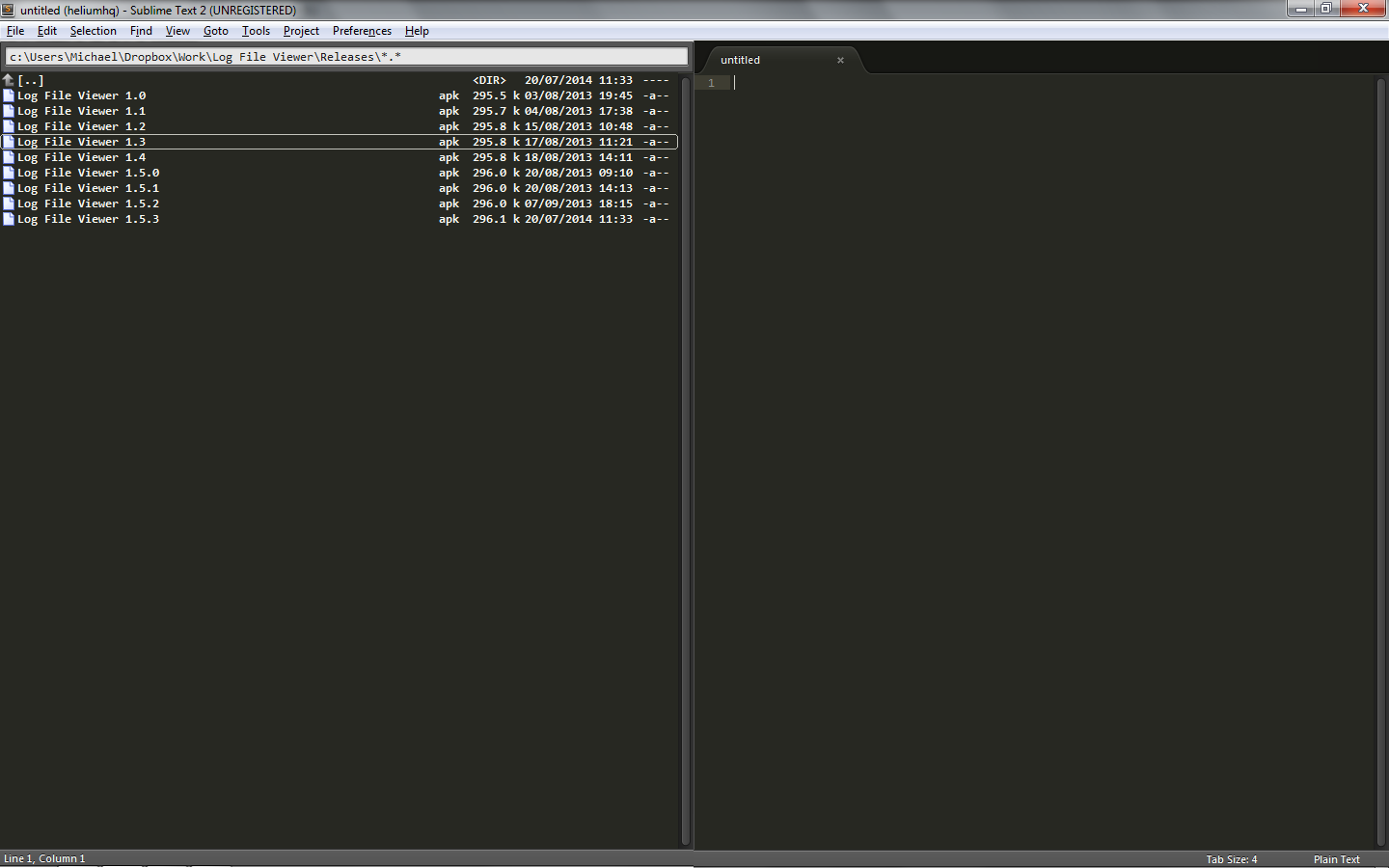This screenshot has height=868, width=1389.
Task: Select Log File Viewer 1.5.2 file name
Action: 89,203
